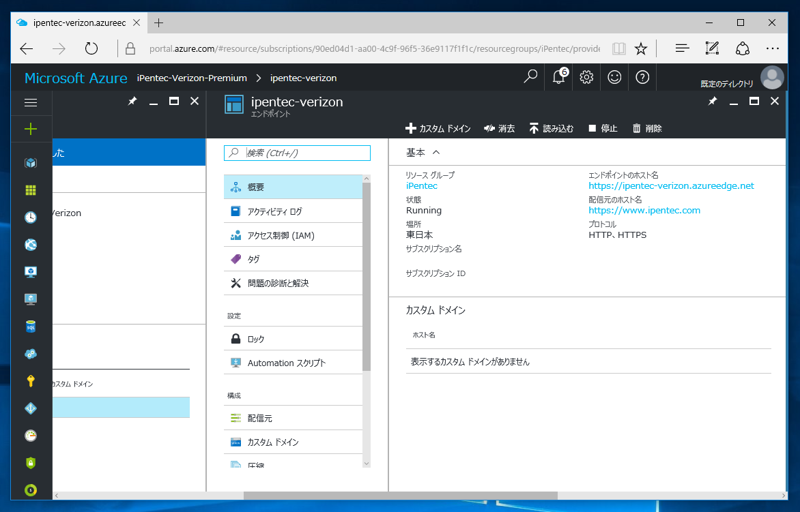This screenshot has width=800, height=512.
Task: Open タグ menu item
Action: pos(293,259)
